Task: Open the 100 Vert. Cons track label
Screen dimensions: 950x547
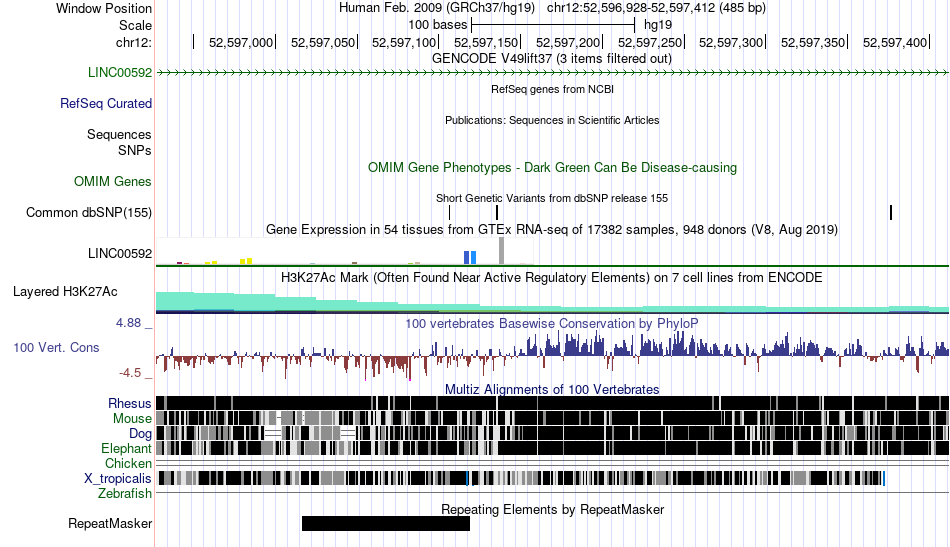Action: [x=56, y=347]
